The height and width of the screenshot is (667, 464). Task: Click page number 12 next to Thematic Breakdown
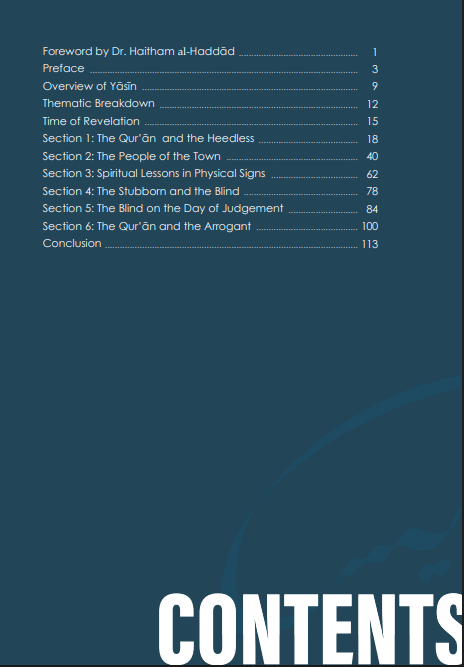373,104
